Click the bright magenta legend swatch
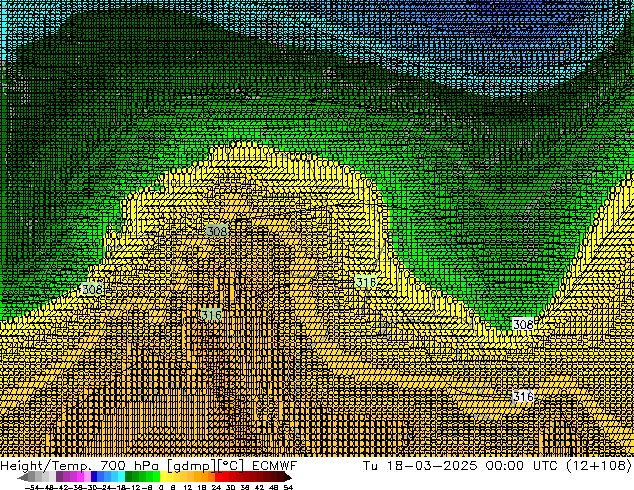This screenshot has height=490, width=634. pos(80,477)
